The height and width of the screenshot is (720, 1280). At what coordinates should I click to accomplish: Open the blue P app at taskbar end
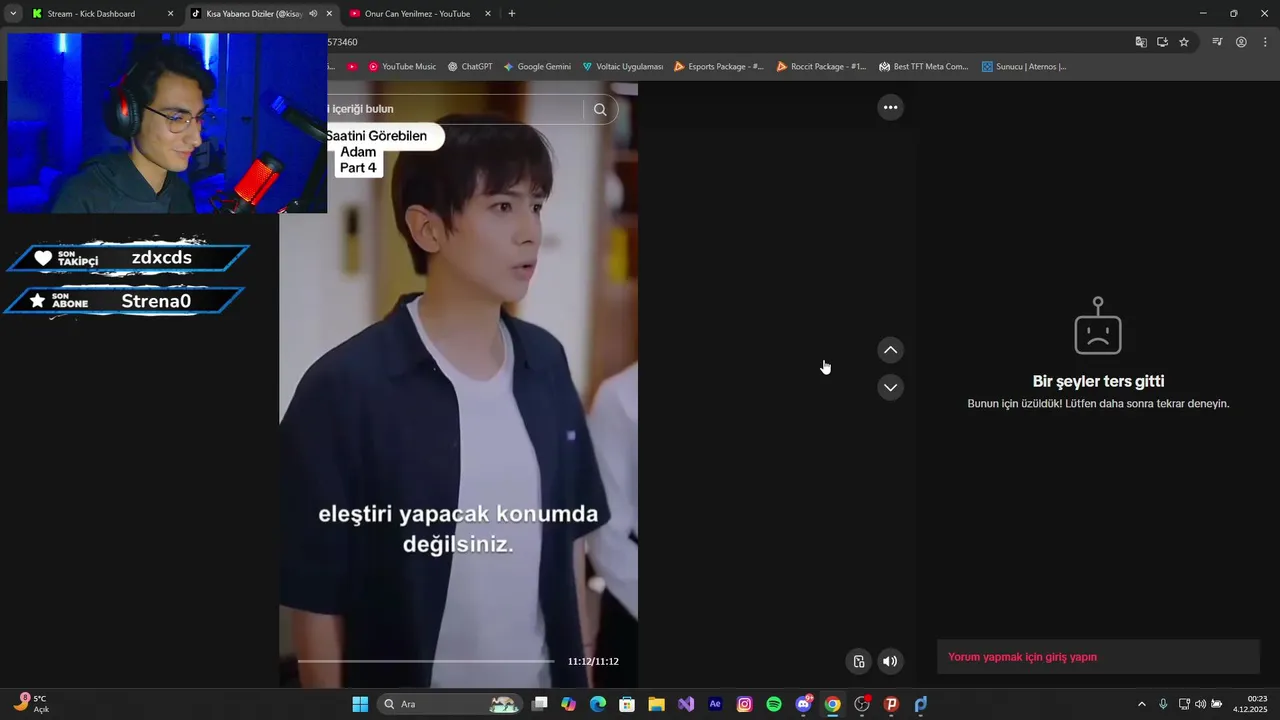tap(920, 704)
